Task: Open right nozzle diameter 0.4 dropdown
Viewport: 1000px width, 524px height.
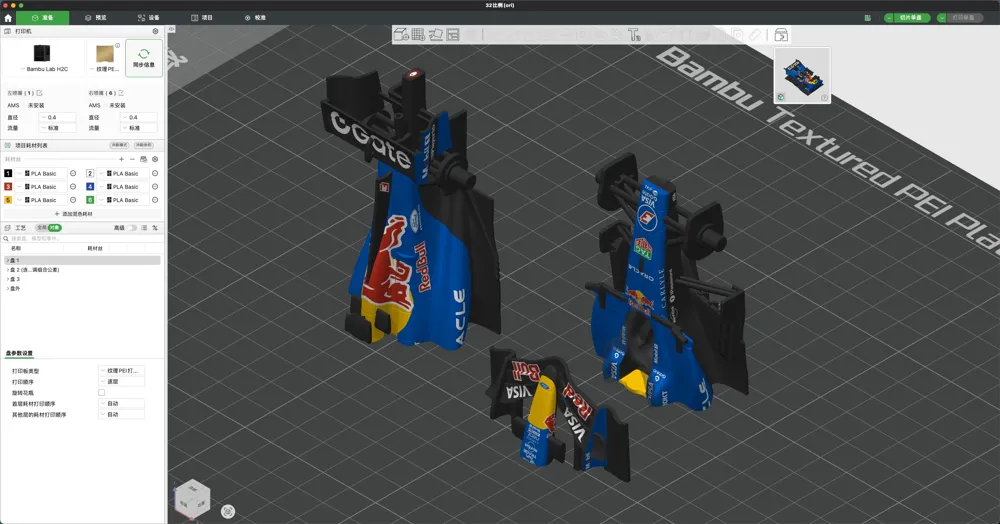Action: (138, 117)
